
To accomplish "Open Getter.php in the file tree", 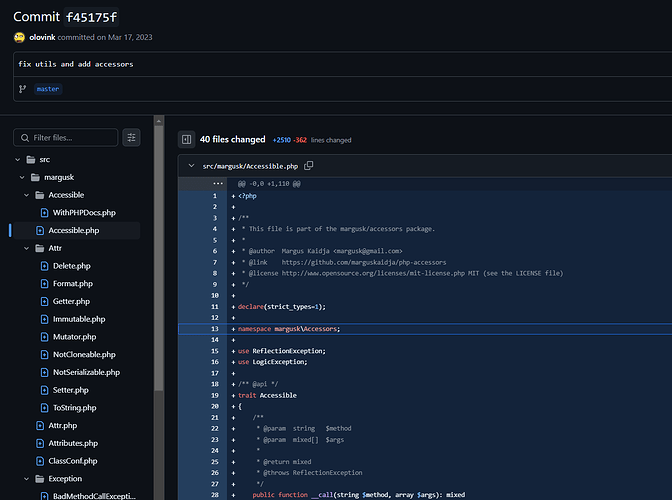I will pos(70,301).
